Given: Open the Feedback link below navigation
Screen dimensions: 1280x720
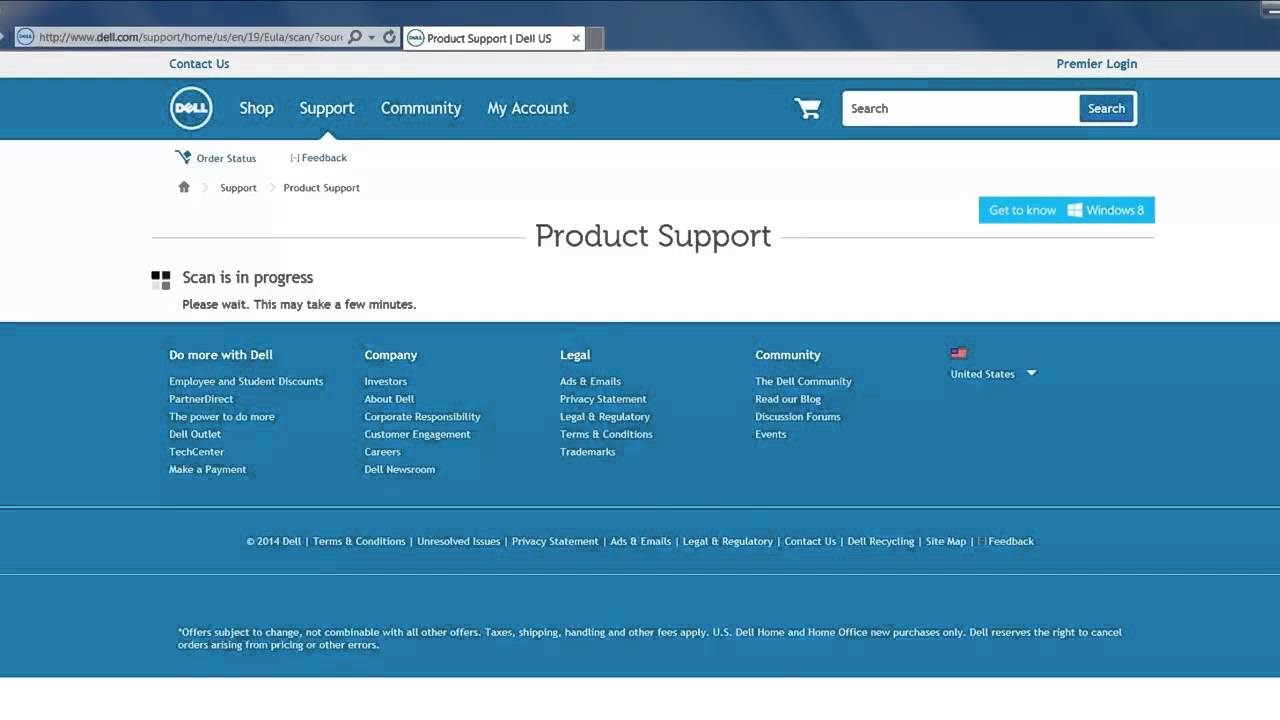Looking at the screenshot, I should [318, 158].
